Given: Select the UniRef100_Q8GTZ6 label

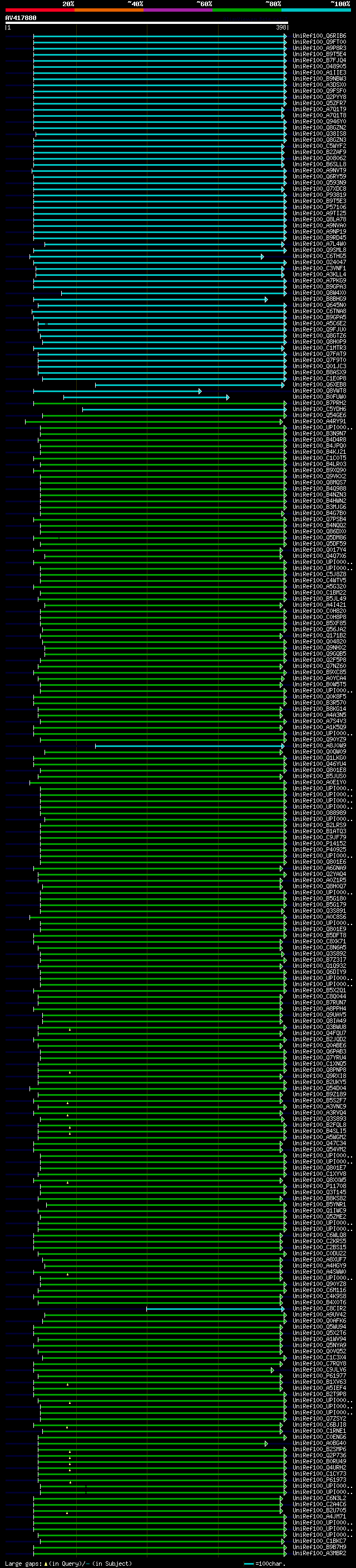Looking at the screenshot, I should click(319, 335).
